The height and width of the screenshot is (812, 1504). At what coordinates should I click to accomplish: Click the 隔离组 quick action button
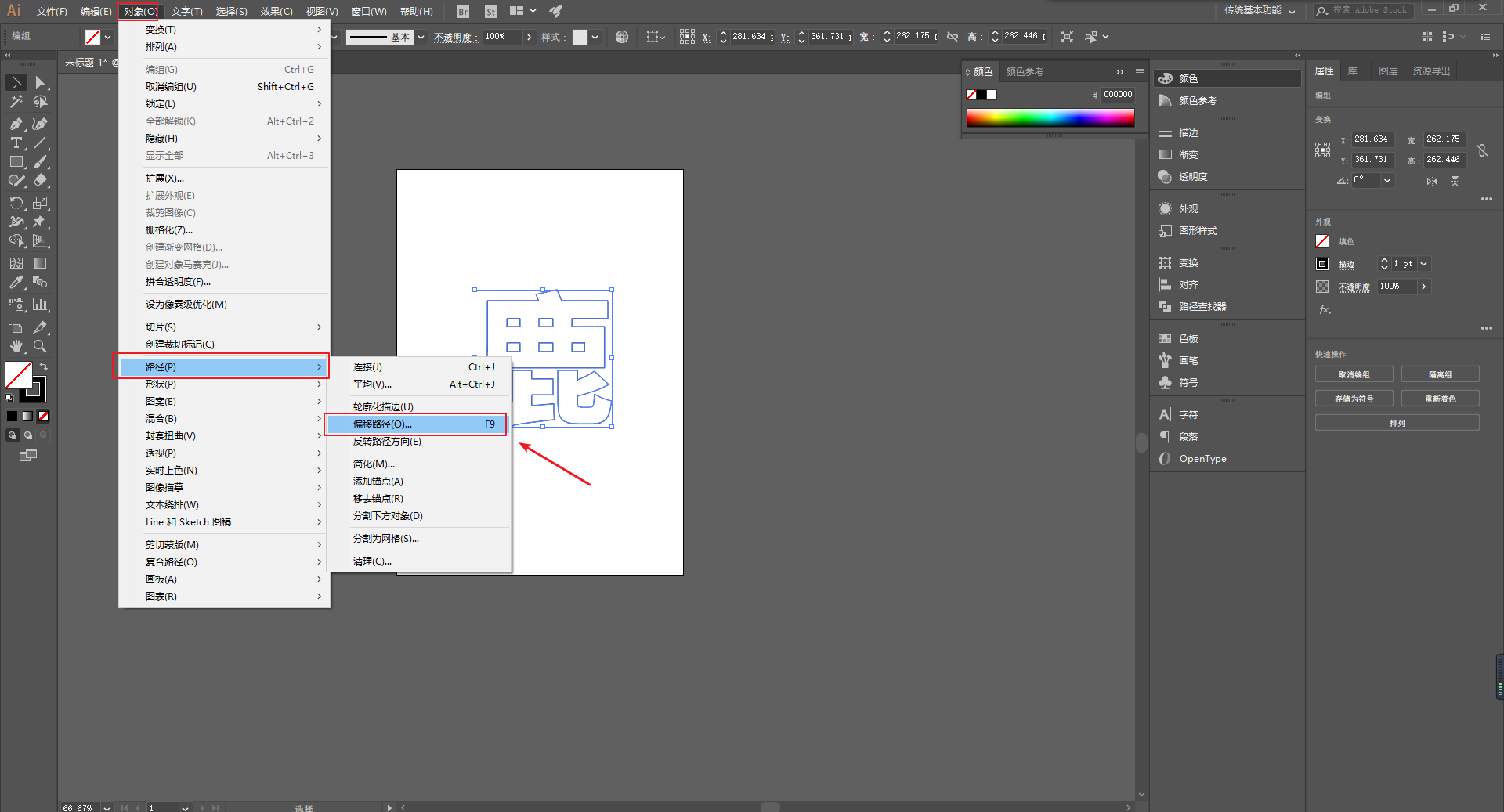1440,375
